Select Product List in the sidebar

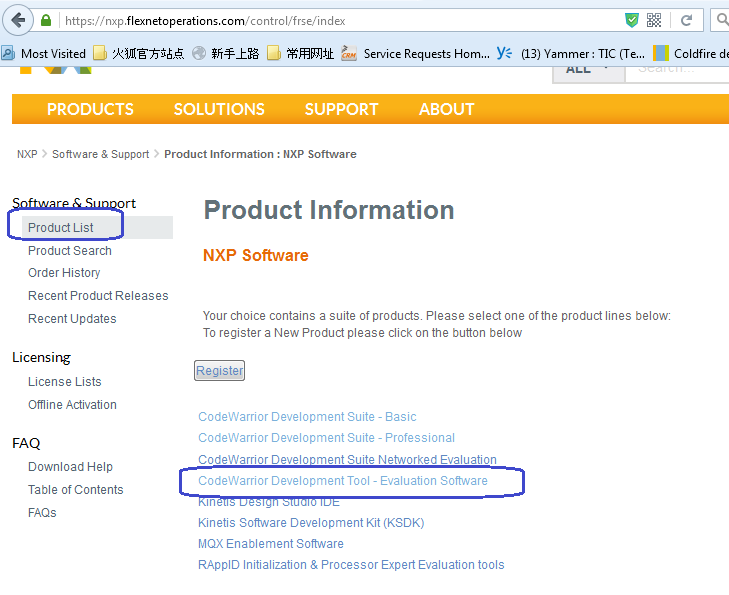[x=61, y=228]
